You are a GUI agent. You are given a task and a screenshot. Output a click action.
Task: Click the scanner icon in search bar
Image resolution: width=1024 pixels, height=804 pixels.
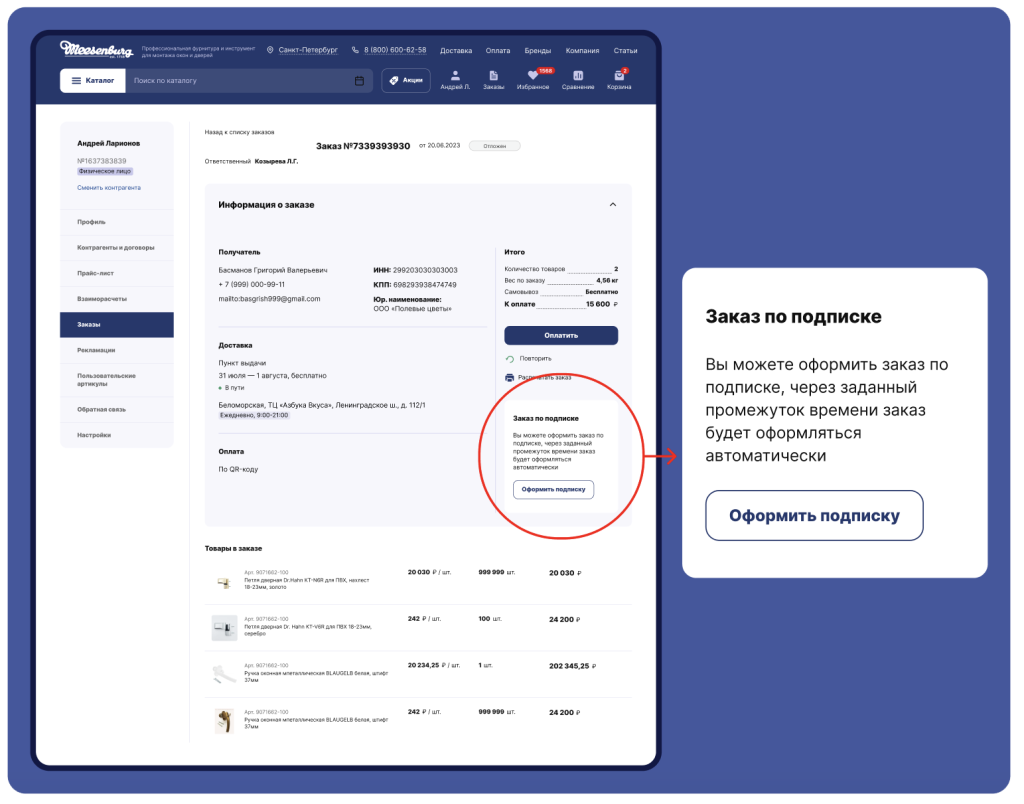359,81
